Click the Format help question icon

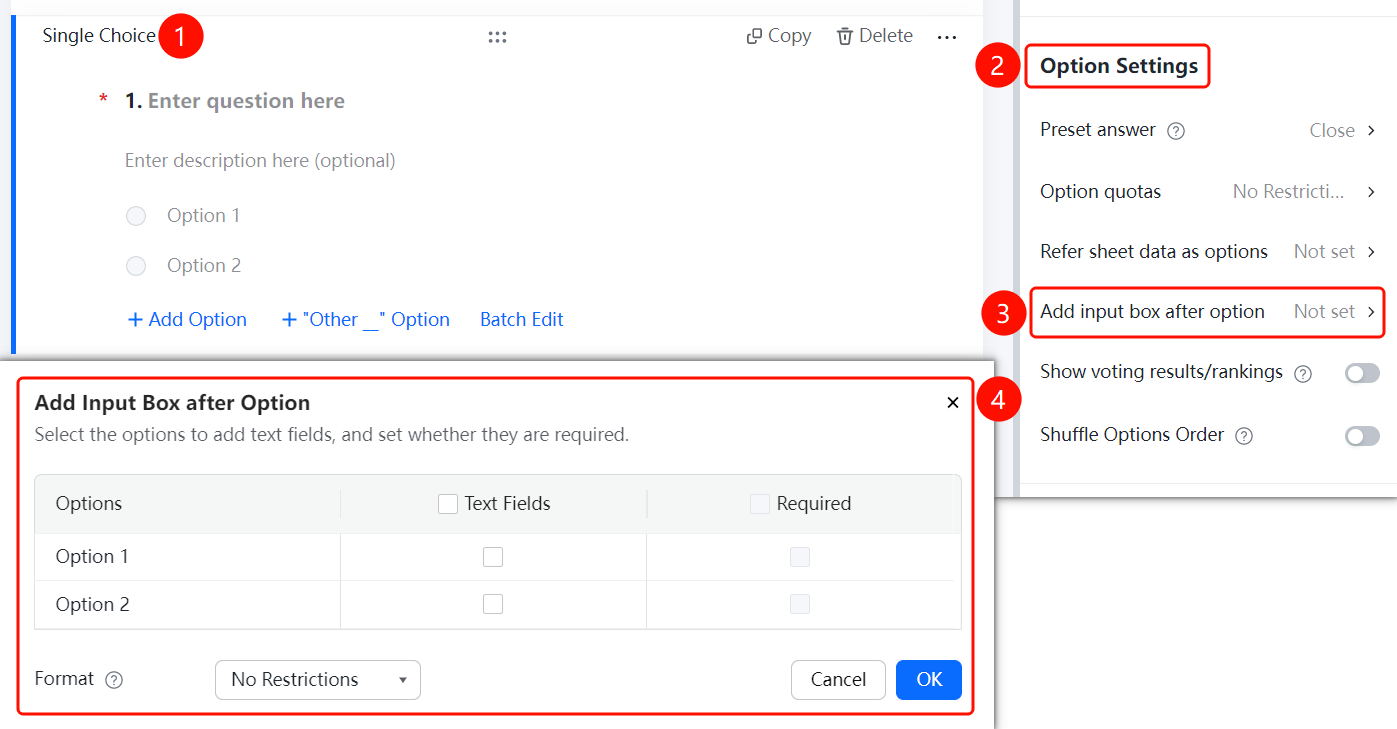coord(114,680)
